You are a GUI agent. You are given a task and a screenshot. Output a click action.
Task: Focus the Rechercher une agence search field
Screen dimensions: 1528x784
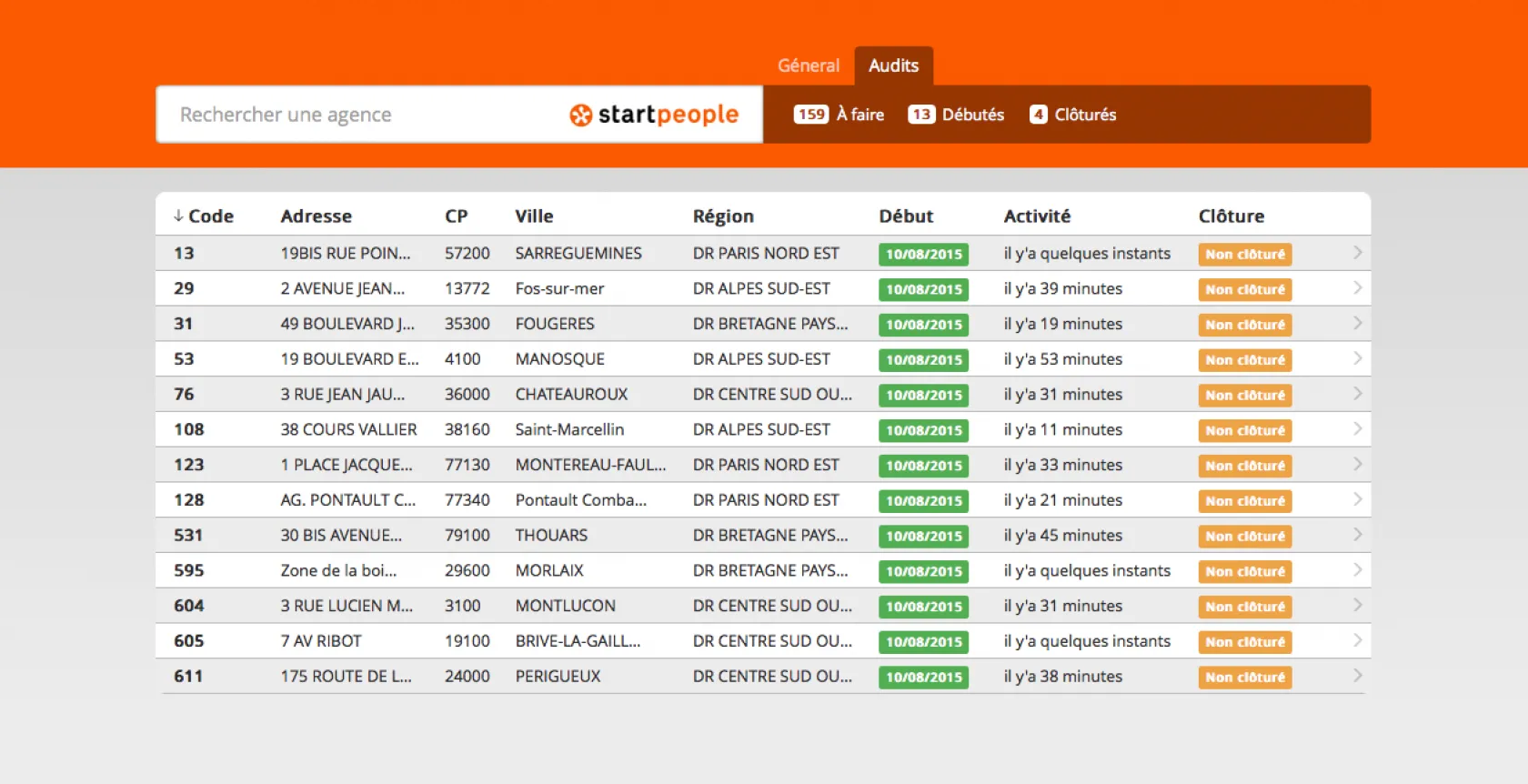pos(364,115)
